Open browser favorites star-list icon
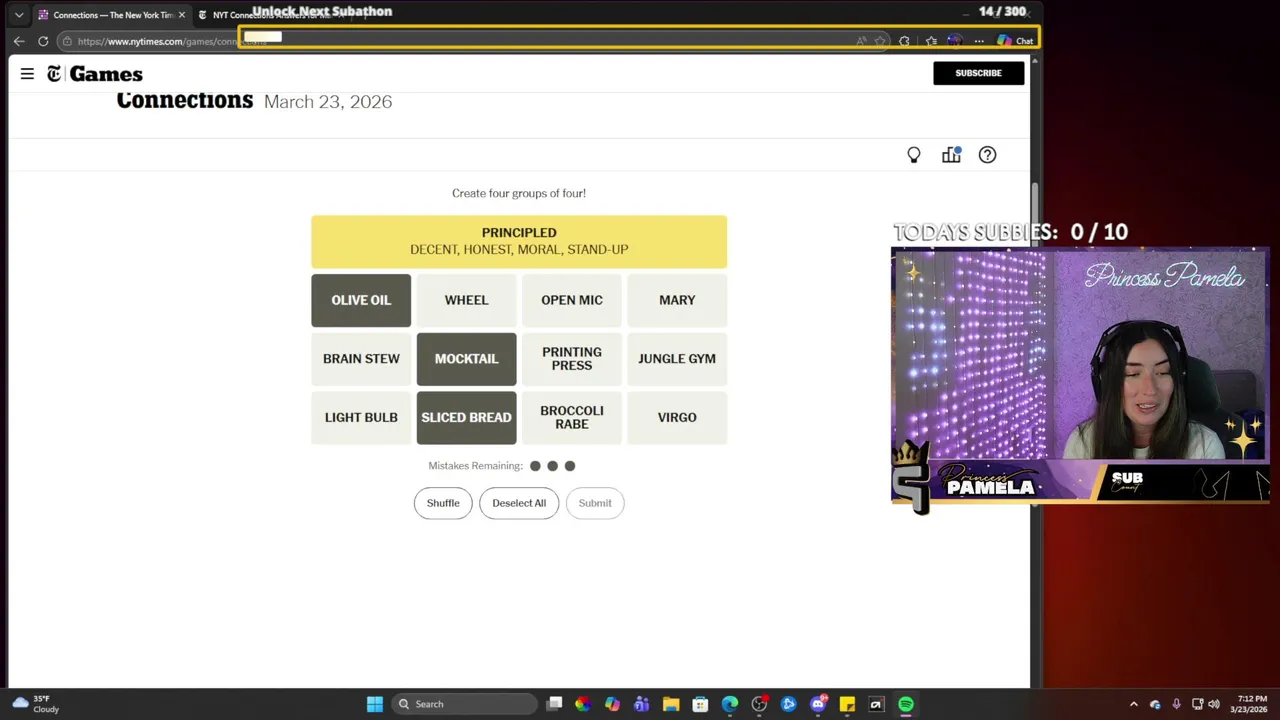This screenshot has width=1280, height=720. tap(931, 41)
